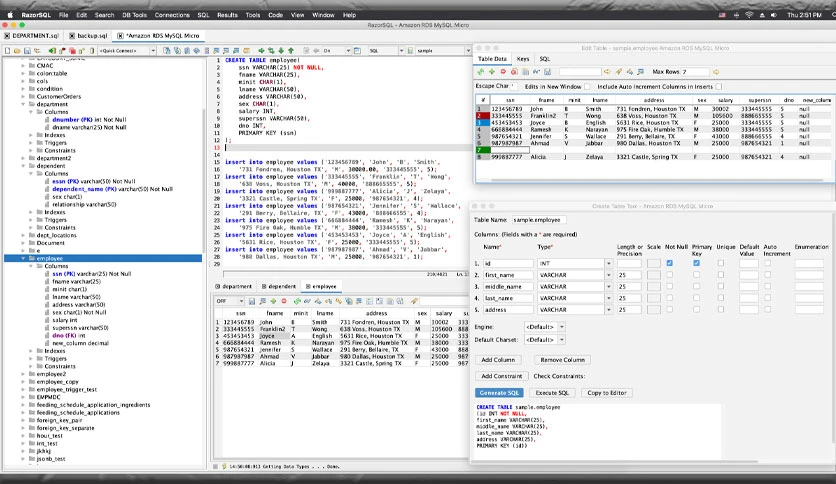Check Primary Key for the last_name column
The width and height of the screenshot is (836, 484).
click(696, 298)
